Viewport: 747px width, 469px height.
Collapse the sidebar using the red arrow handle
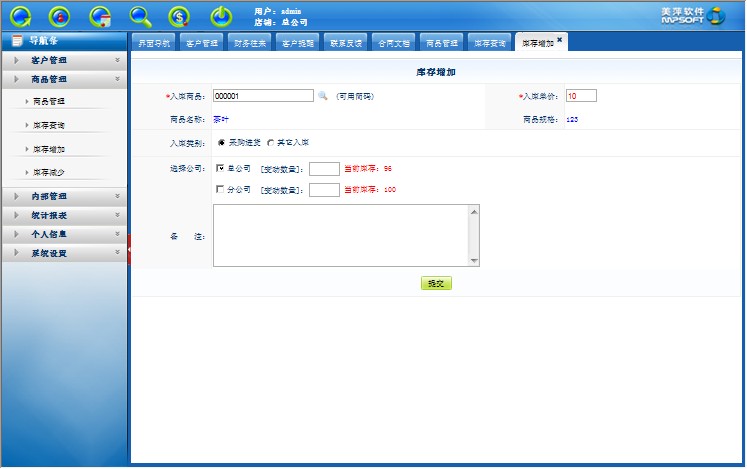point(130,248)
